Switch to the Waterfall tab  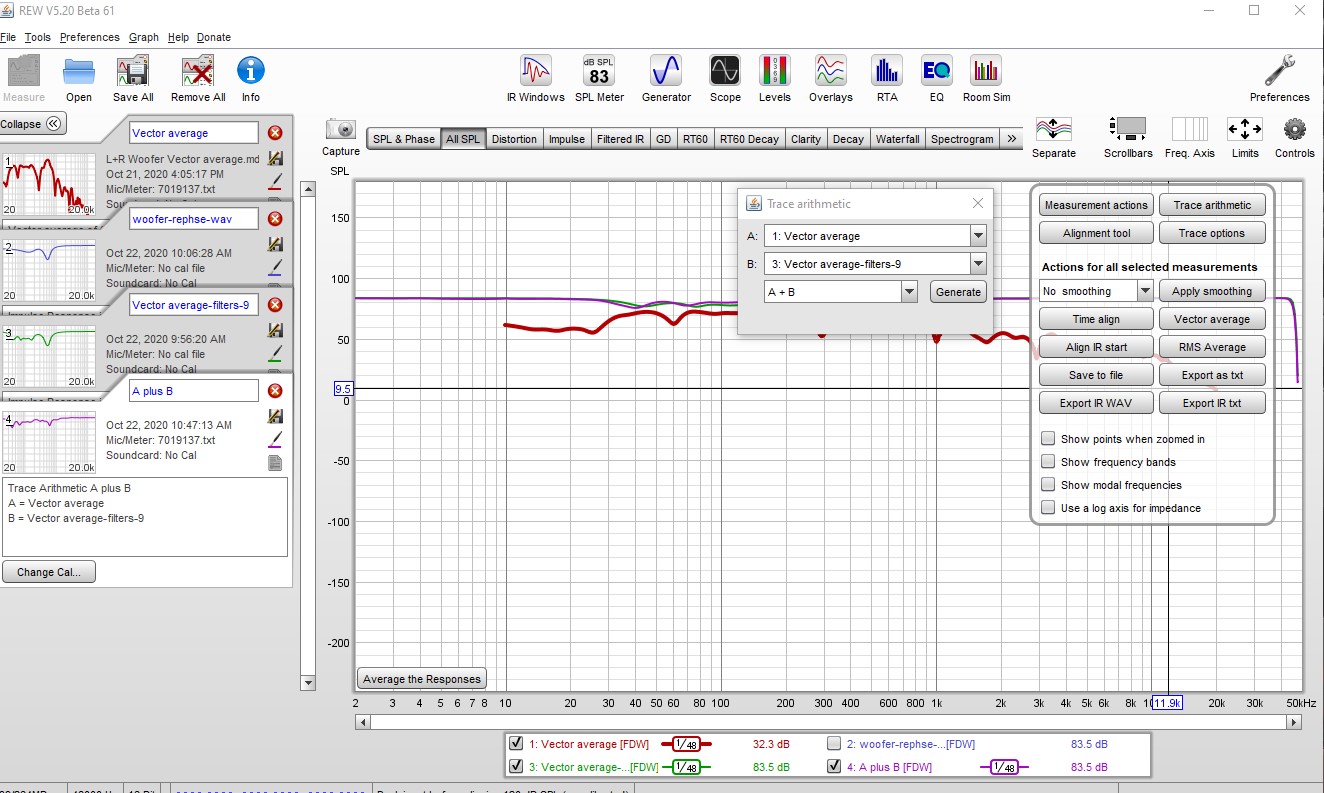[x=897, y=139]
